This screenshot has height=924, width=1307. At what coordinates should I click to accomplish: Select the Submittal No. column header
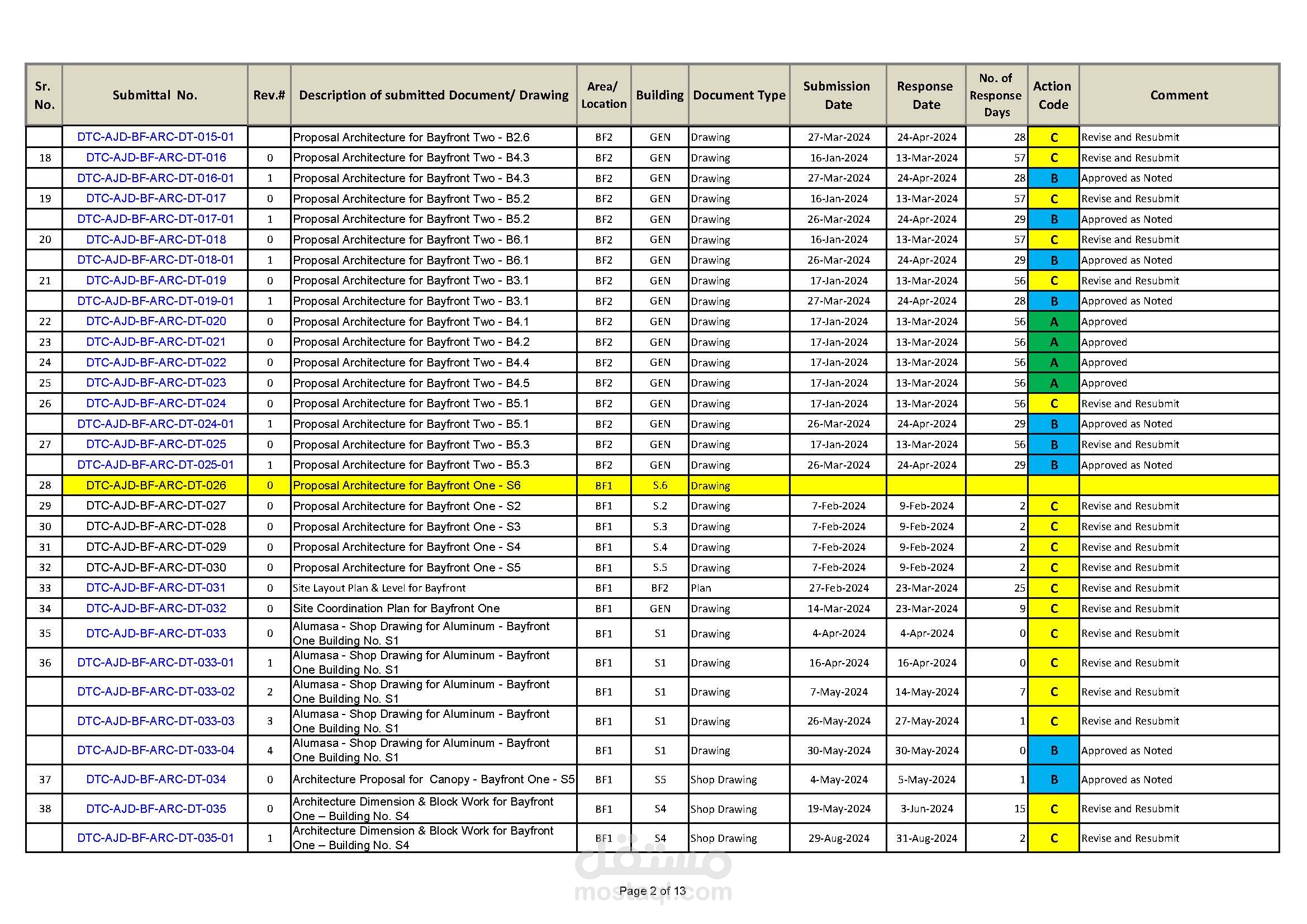[x=155, y=95]
